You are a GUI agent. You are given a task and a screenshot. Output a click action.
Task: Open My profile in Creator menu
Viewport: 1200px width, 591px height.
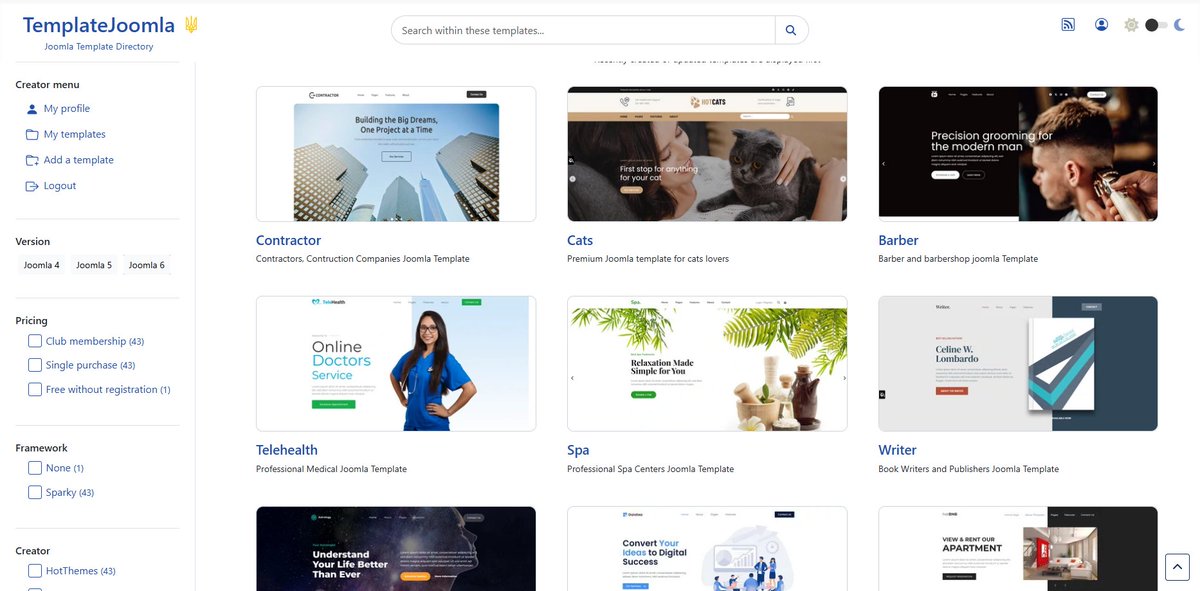[x=67, y=109]
